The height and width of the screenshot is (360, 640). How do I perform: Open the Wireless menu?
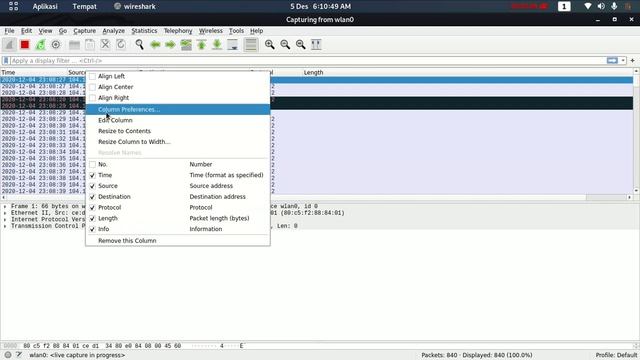tap(211, 31)
